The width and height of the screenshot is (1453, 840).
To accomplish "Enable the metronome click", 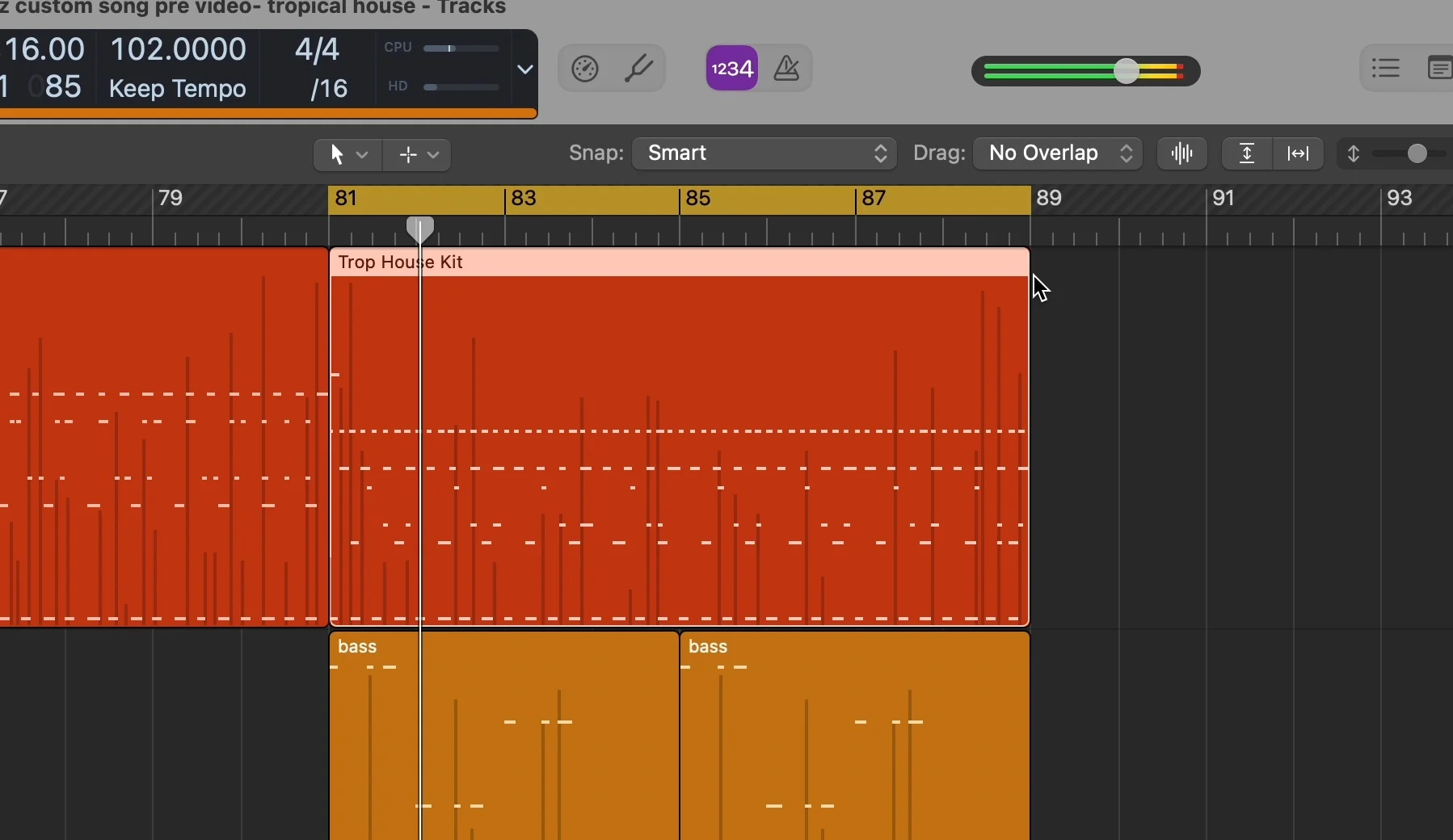I will (786, 68).
